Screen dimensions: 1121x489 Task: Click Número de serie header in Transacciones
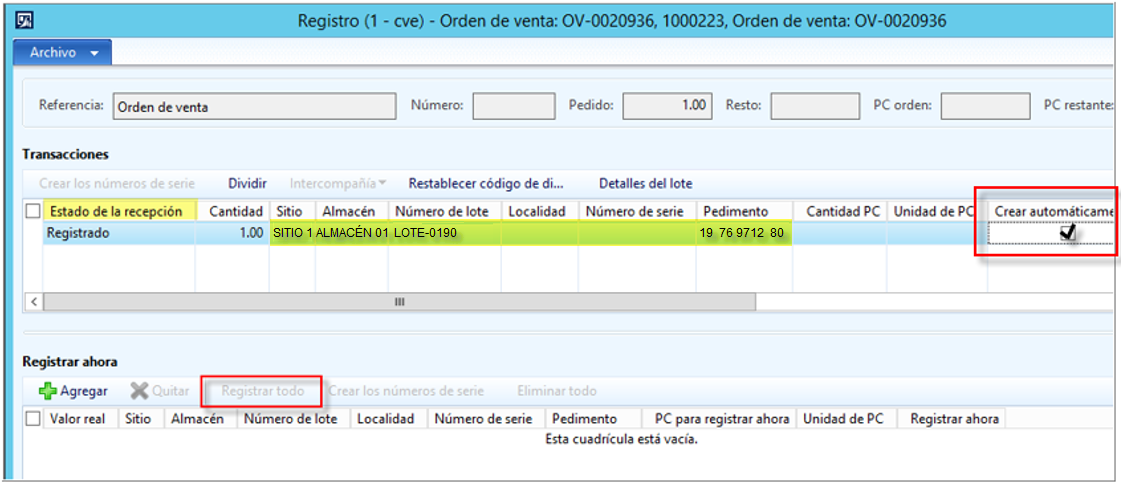click(636, 211)
